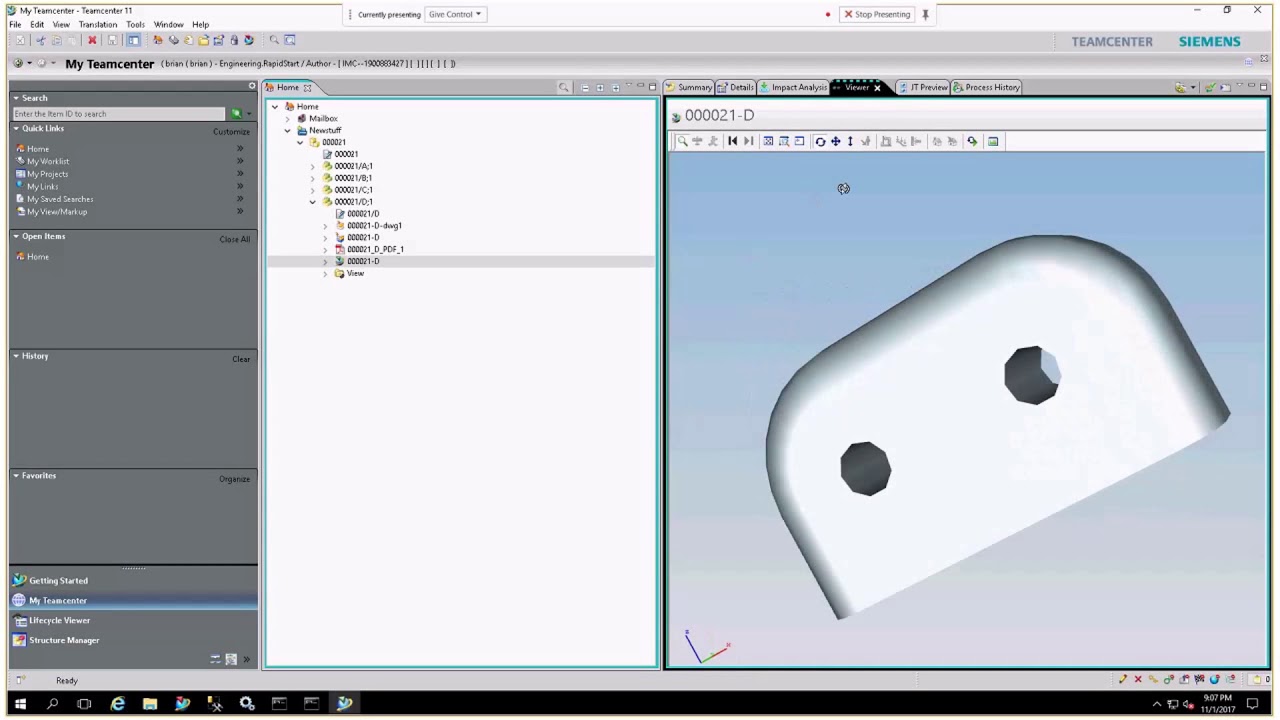This screenshot has height=720, width=1280.
Task: Switch to the JT Preview tab
Action: (923, 87)
